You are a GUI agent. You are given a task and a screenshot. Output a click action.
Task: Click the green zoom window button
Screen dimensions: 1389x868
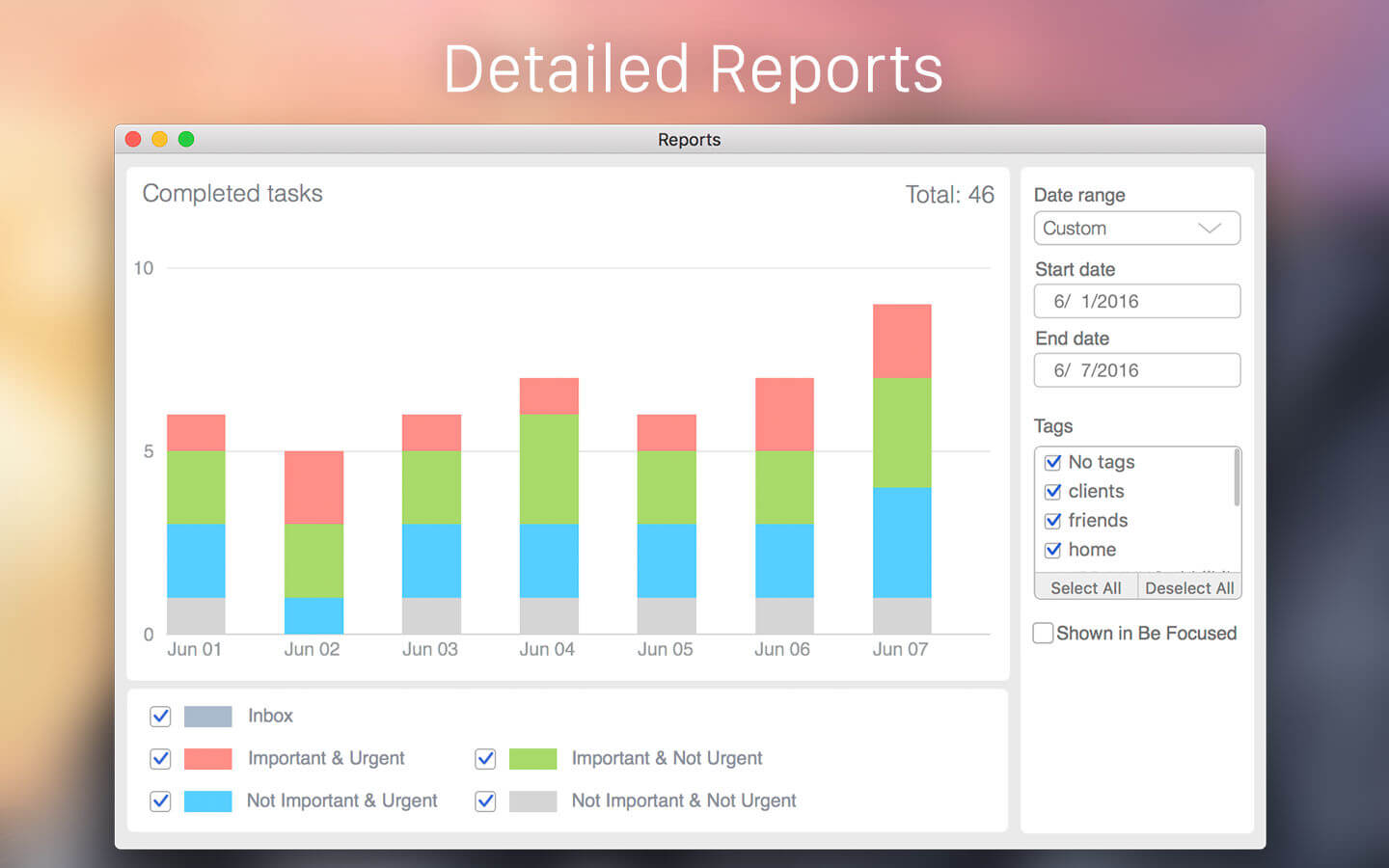[x=186, y=139]
